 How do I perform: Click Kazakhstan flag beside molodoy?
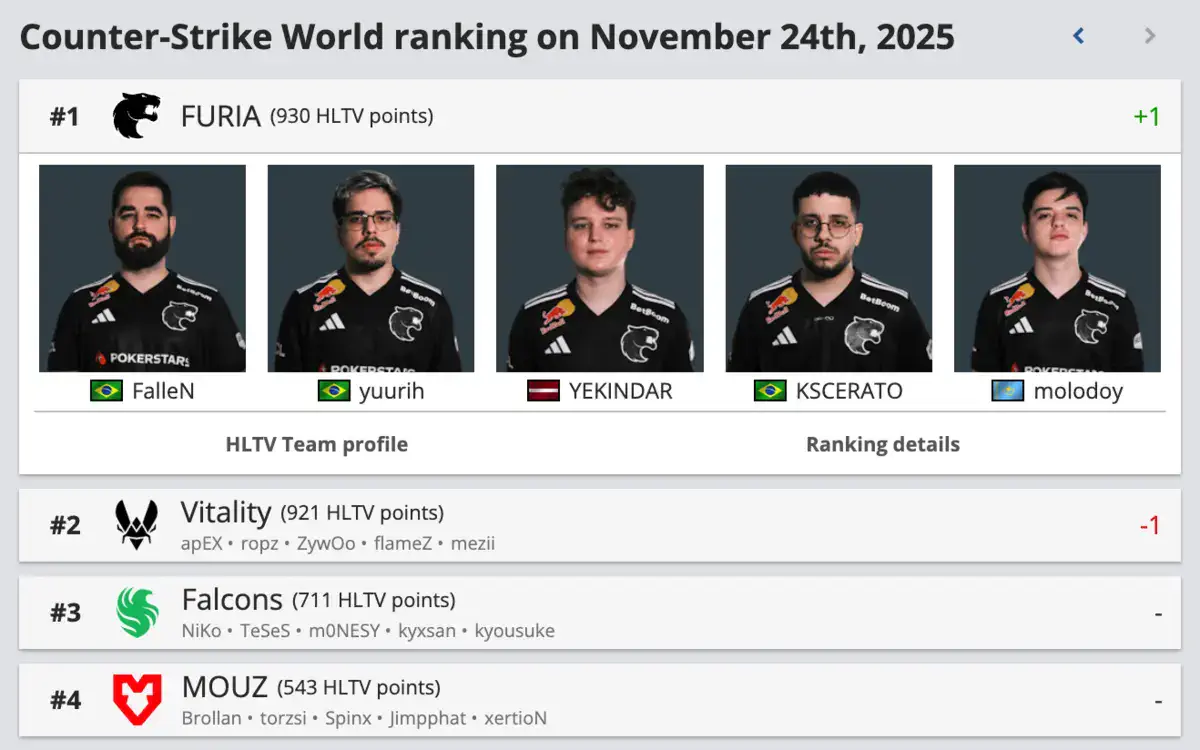(x=1007, y=390)
